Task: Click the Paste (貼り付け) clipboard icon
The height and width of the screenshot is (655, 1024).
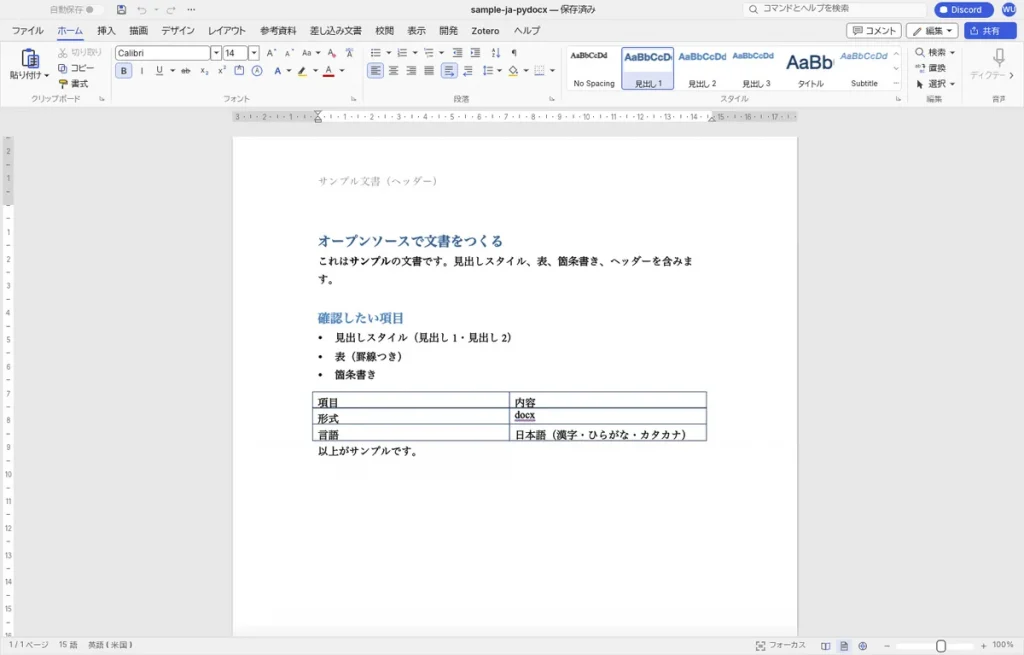Action: pos(29,59)
